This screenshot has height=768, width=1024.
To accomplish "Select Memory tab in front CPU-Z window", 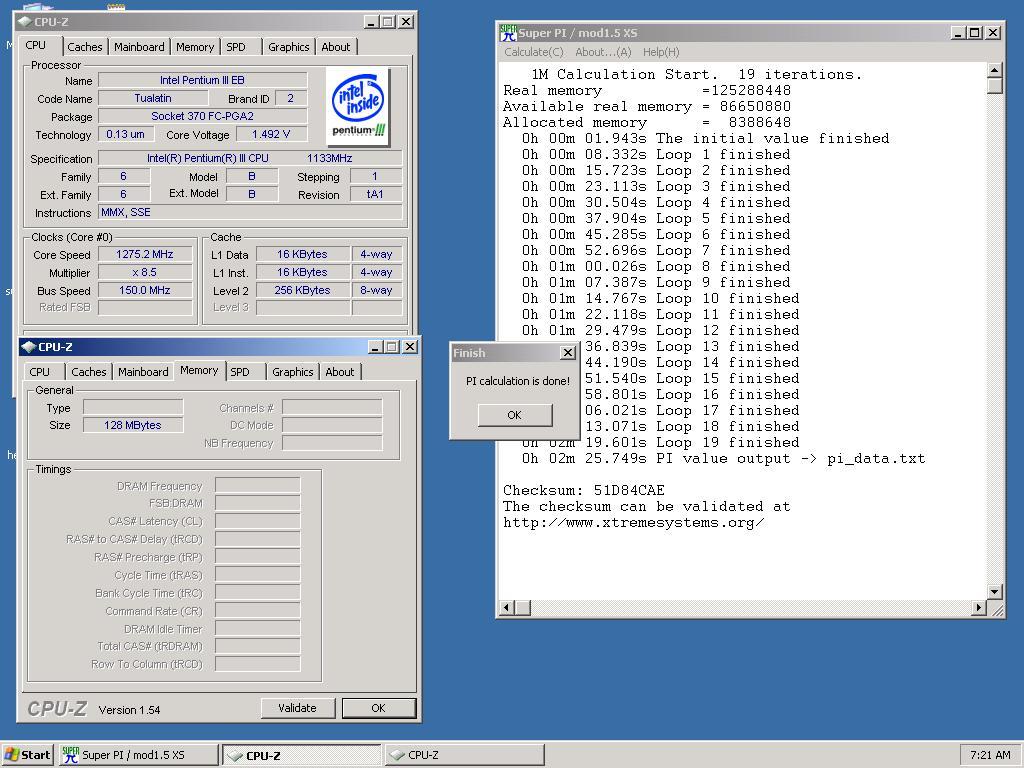I will click(199, 370).
